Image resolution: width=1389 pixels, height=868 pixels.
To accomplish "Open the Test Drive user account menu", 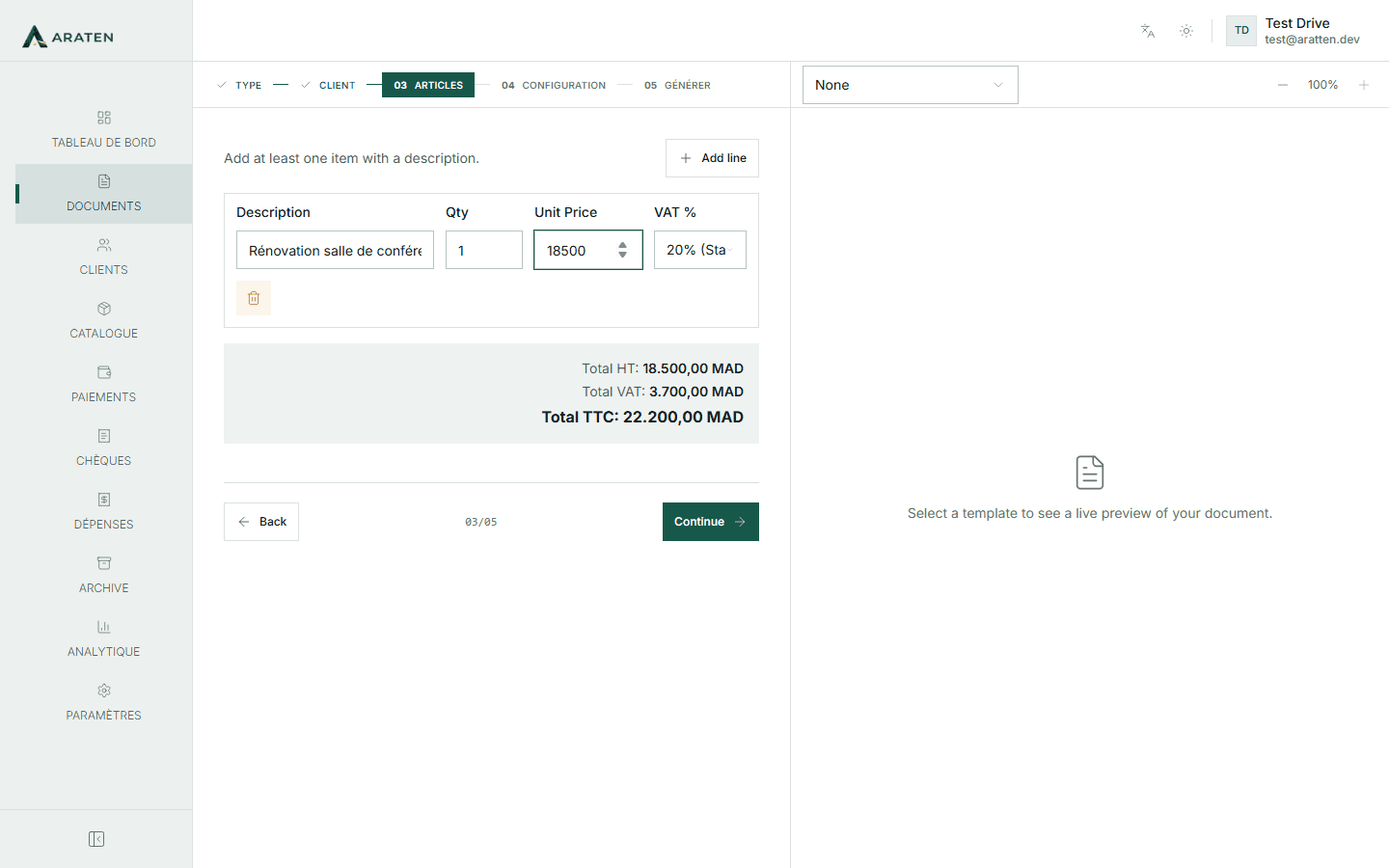I will 1294,31.
